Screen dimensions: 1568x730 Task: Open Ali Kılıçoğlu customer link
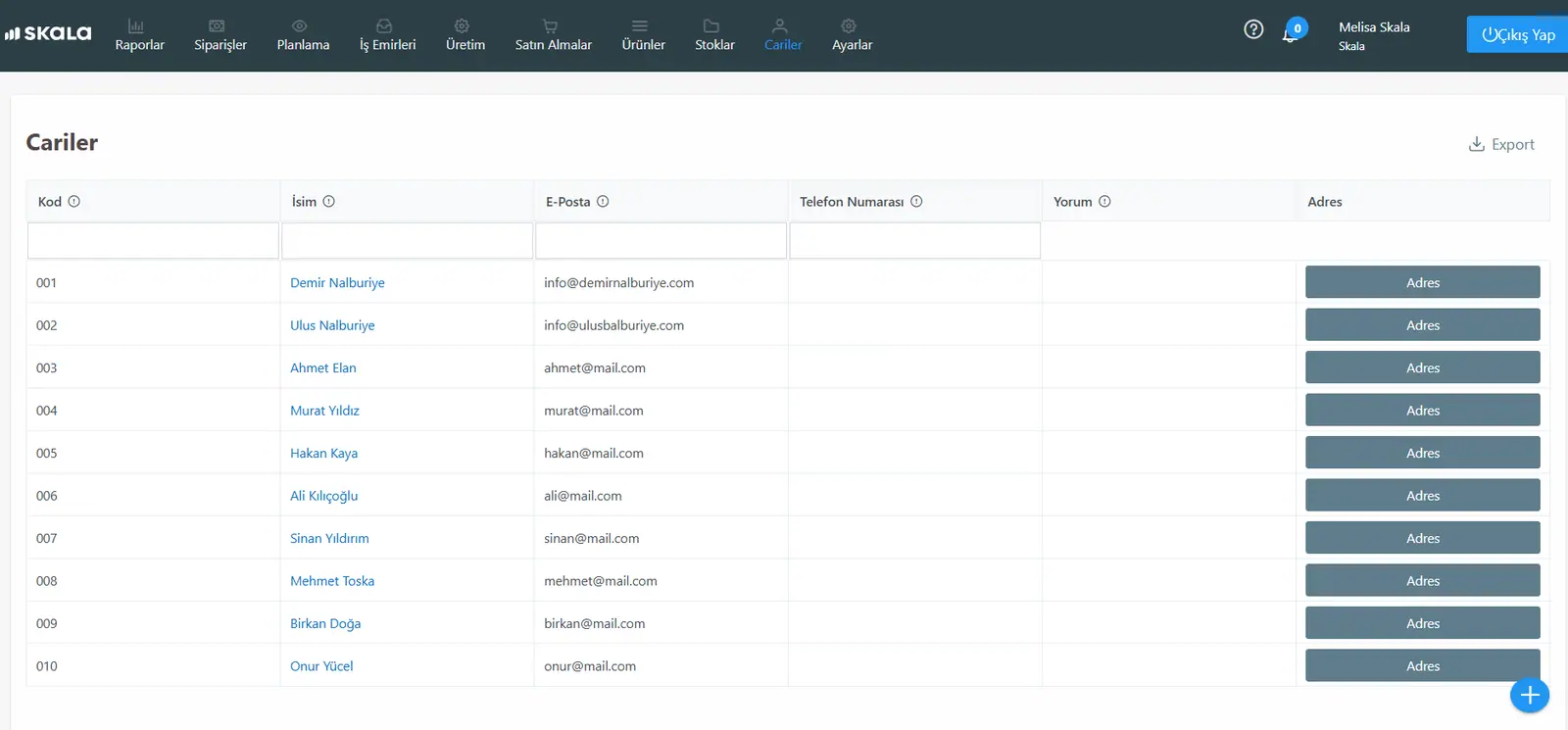(323, 496)
